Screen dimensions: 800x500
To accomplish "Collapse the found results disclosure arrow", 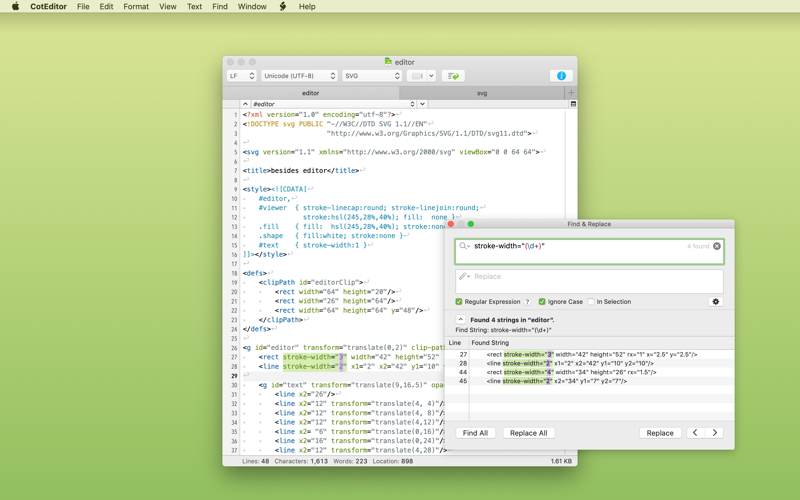I will click(x=460, y=320).
